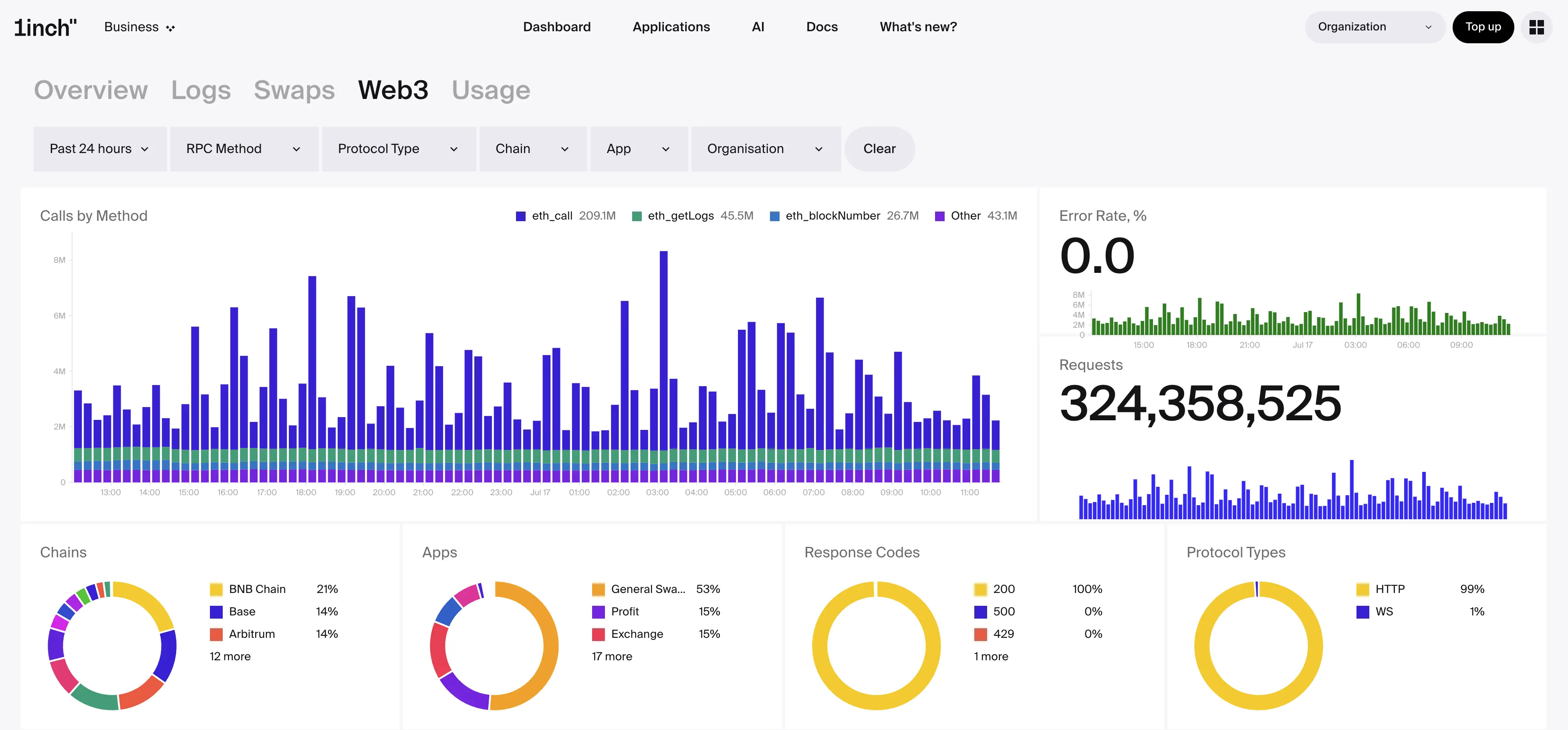1568x730 pixels.
Task: Expand the Protocol Type filter
Action: (399, 149)
